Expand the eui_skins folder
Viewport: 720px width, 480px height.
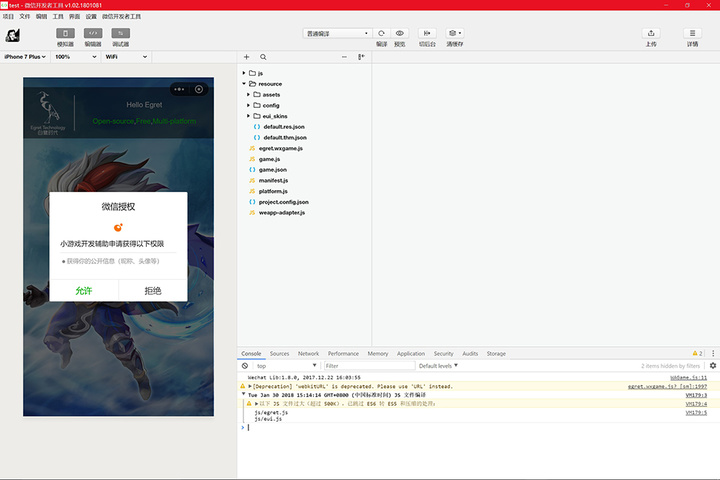pyautogui.click(x=248, y=116)
